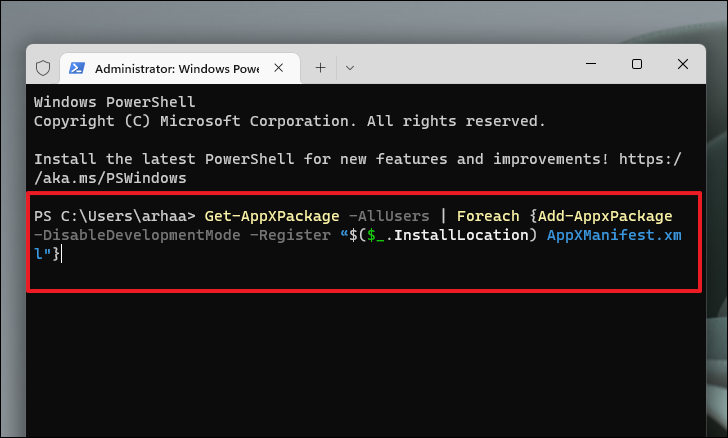
Task: Click the empty terminal area below the command
Action: (x=367, y=362)
